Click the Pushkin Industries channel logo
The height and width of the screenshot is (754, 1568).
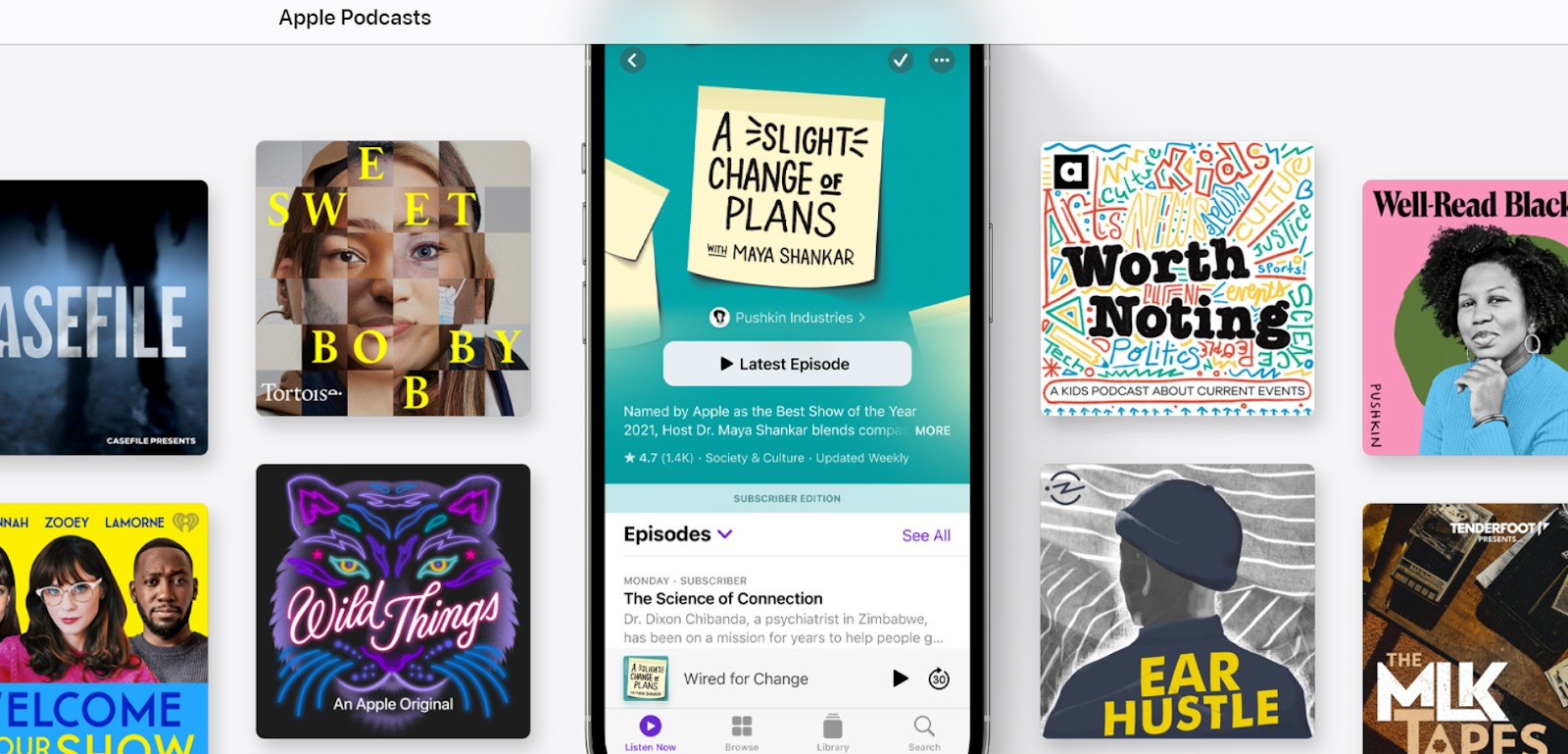pos(719,318)
